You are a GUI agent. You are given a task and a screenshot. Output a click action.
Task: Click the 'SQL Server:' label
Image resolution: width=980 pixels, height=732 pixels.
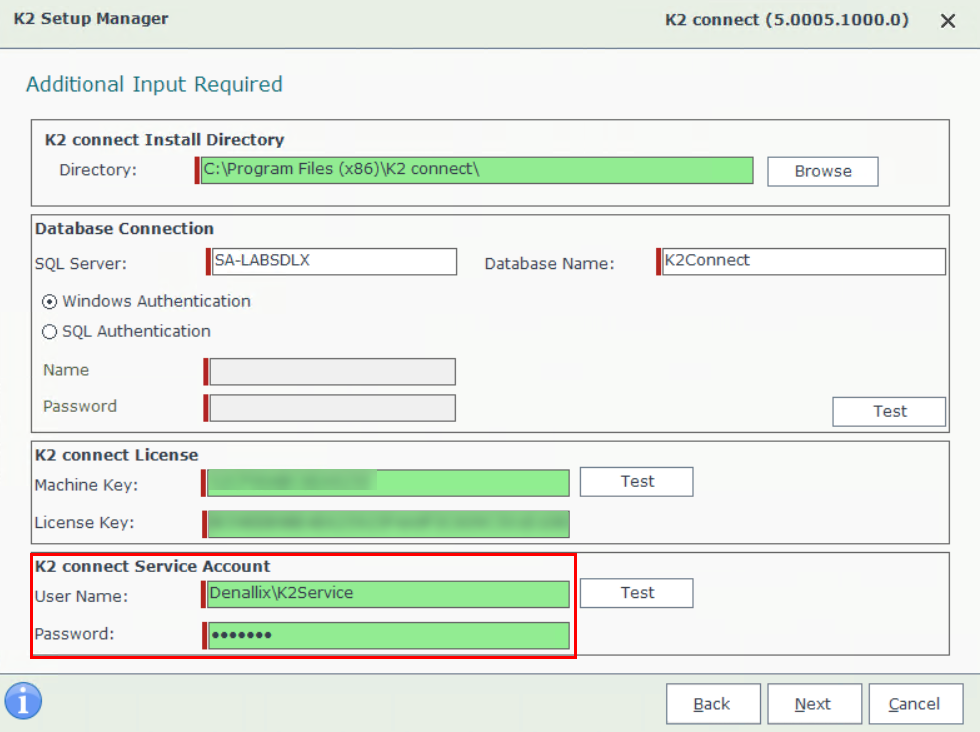pos(81,264)
